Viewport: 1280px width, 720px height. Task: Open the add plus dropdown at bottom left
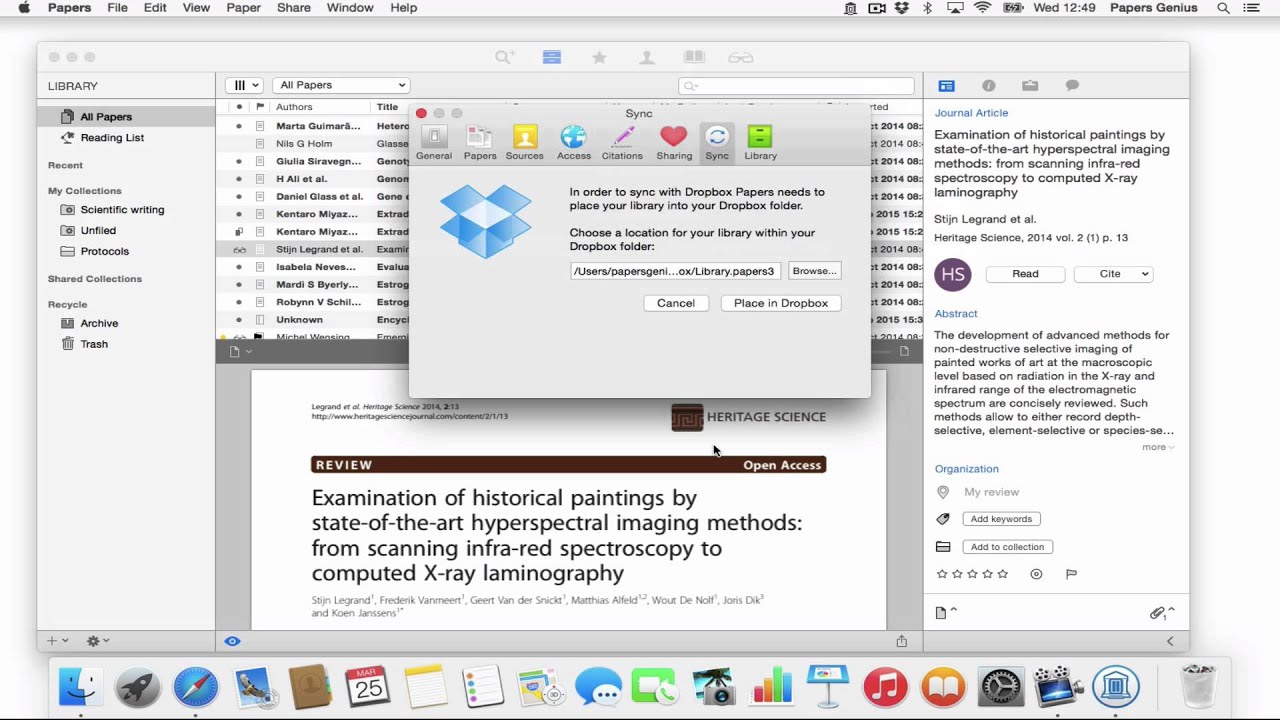[x=58, y=641]
